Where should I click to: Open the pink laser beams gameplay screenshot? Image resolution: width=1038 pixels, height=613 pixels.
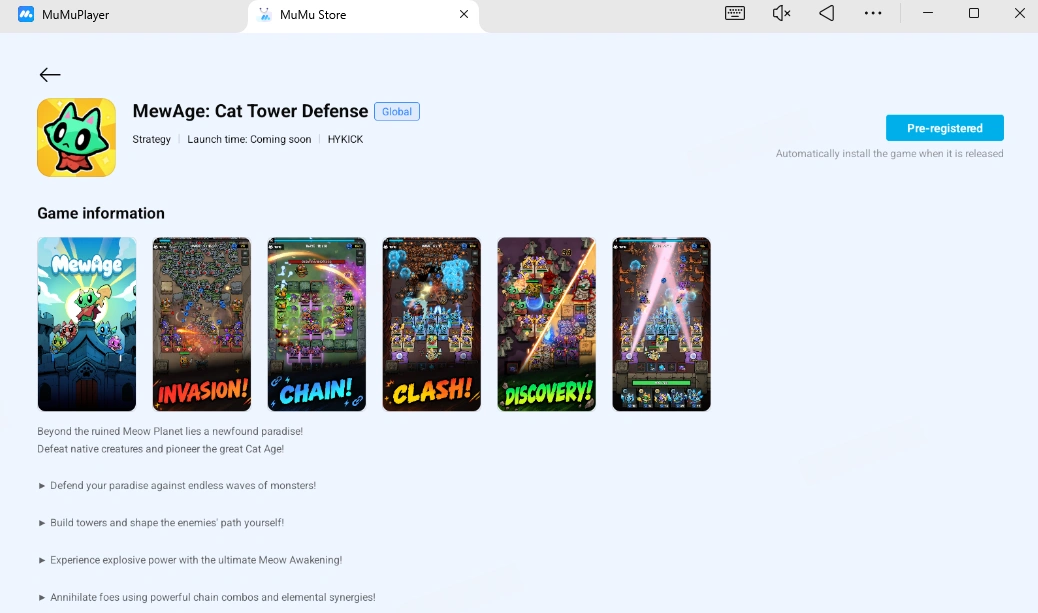tap(661, 324)
